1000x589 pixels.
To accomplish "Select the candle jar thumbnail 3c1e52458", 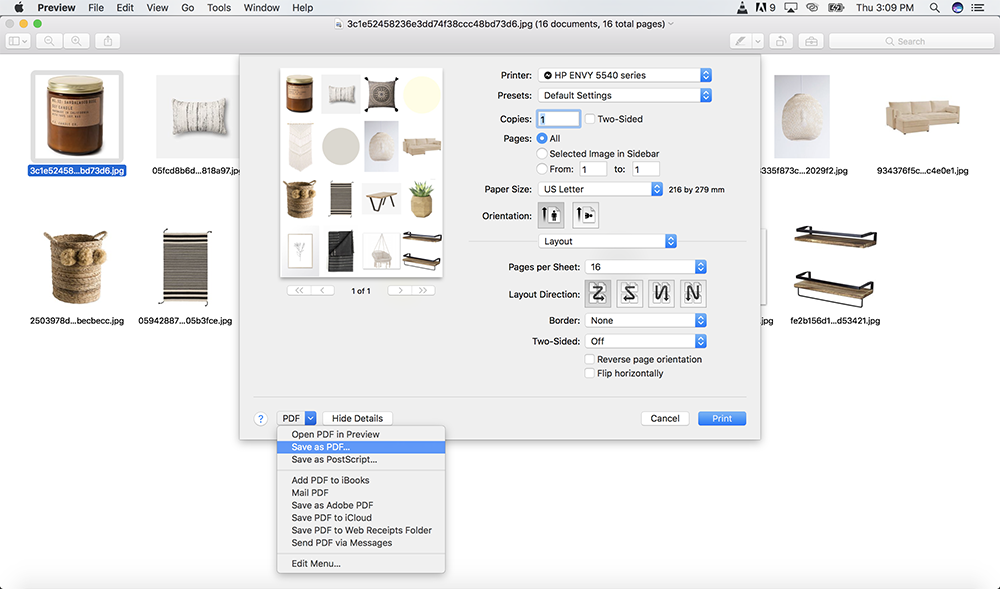I will pyautogui.click(x=77, y=116).
